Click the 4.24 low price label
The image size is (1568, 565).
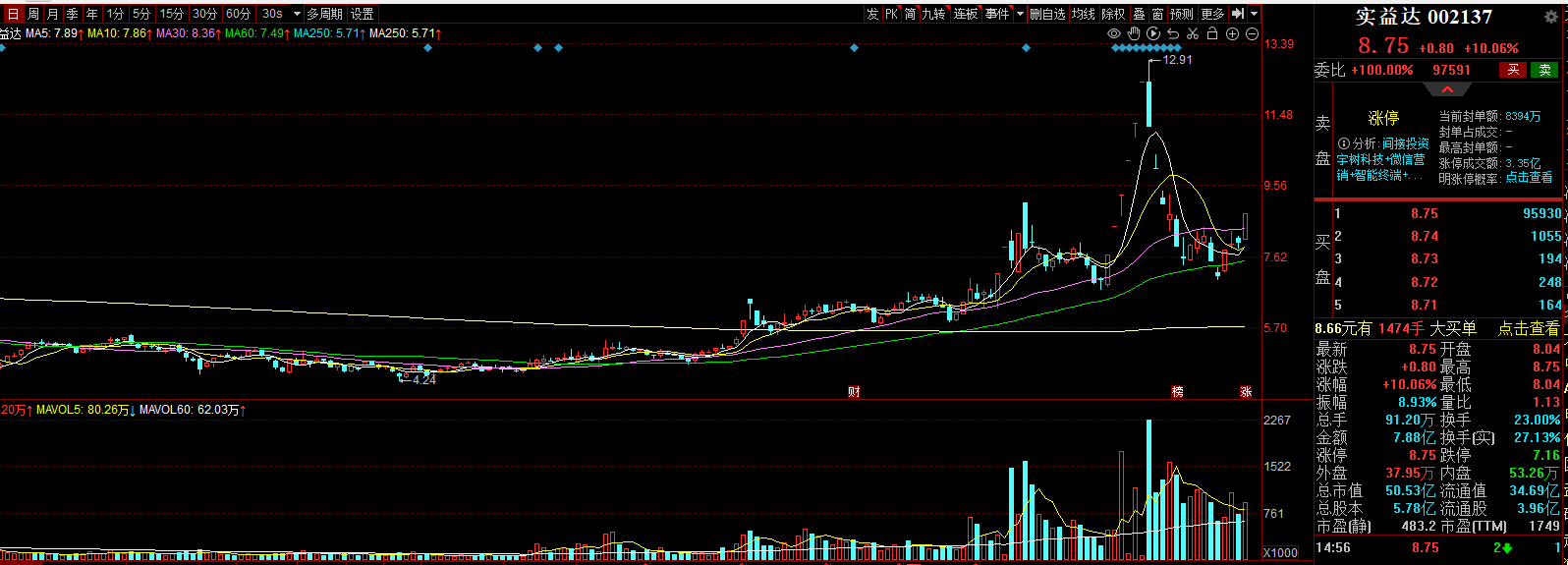tap(424, 379)
